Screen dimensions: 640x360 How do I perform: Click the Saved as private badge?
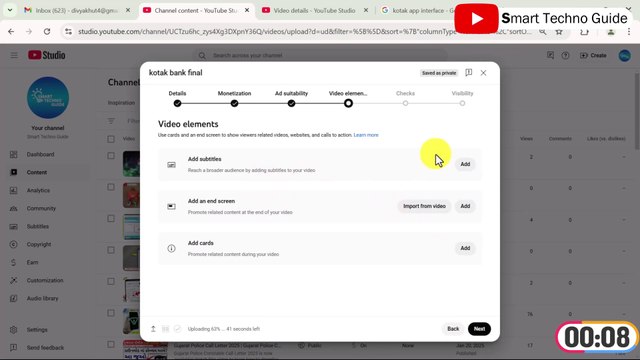point(439,73)
